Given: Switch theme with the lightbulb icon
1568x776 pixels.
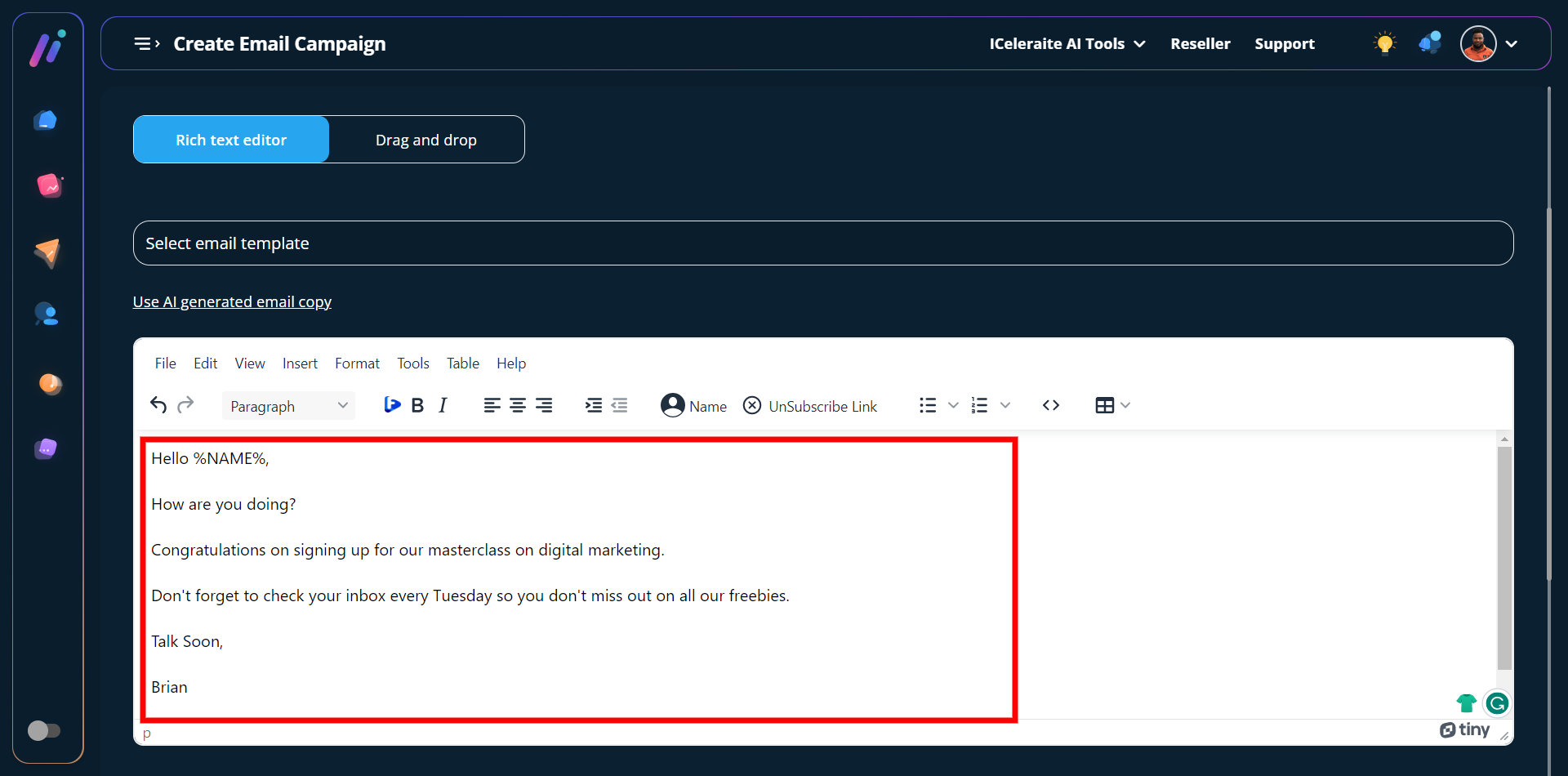Looking at the screenshot, I should click(1384, 43).
